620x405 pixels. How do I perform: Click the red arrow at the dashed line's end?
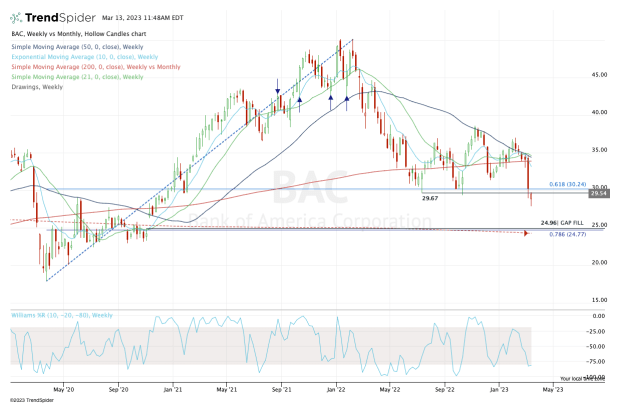click(526, 233)
